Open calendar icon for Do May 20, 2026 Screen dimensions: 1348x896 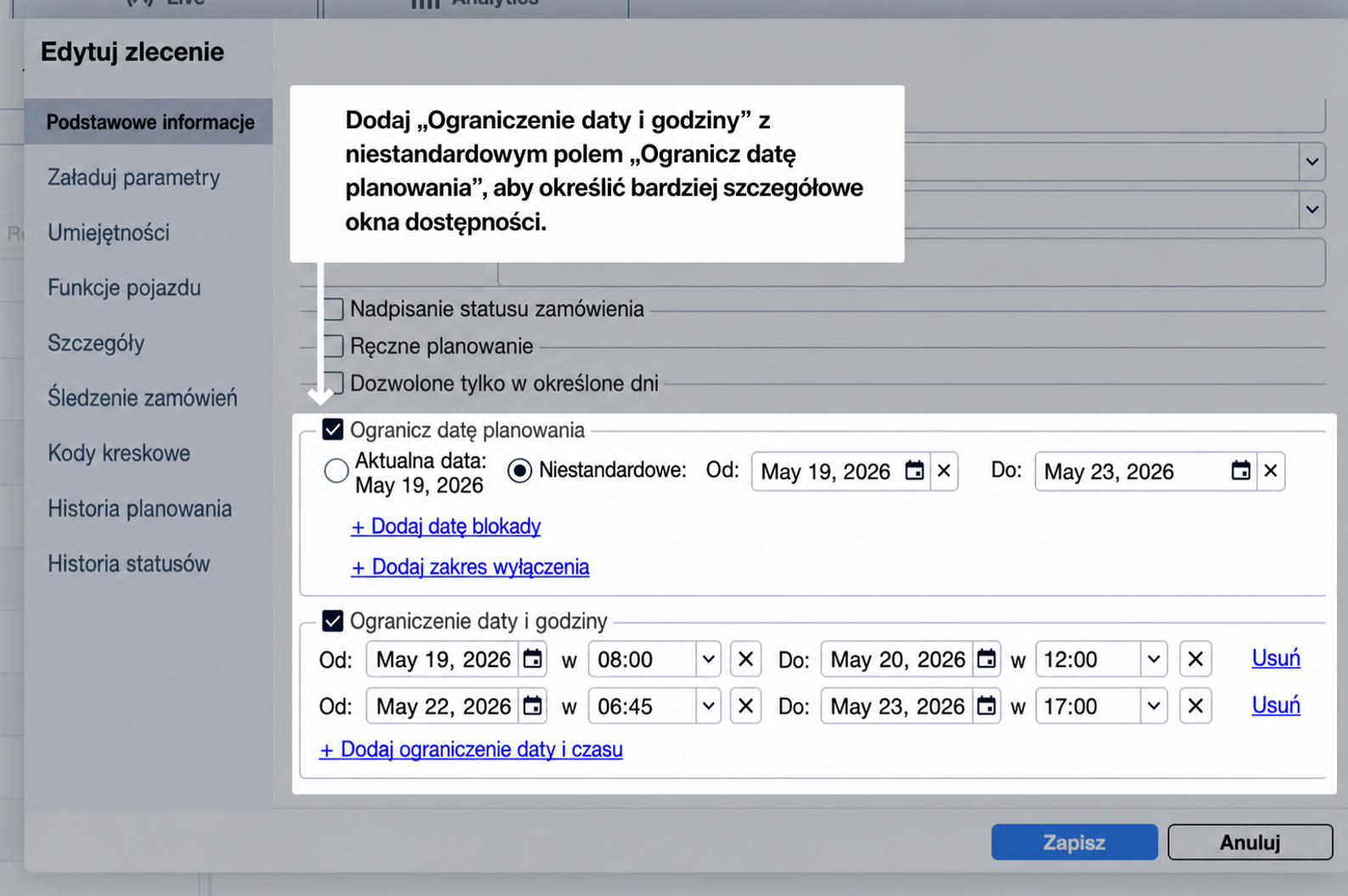pyautogui.click(x=986, y=659)
